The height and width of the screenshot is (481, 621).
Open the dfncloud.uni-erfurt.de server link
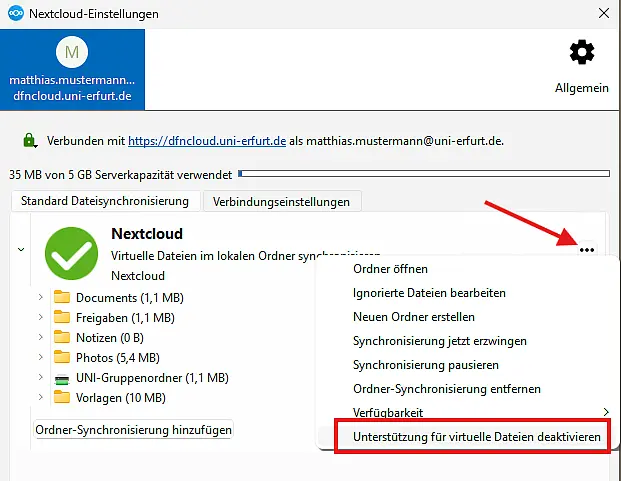click(x=206, y=142)
